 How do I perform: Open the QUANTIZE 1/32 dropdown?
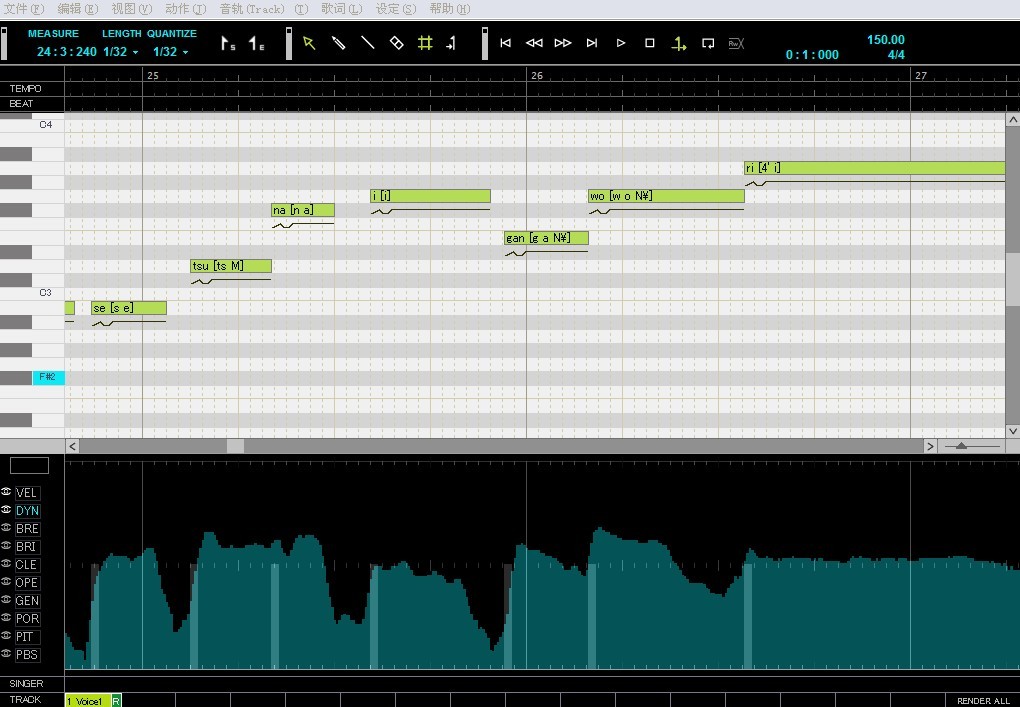click(x=171, y=52)
